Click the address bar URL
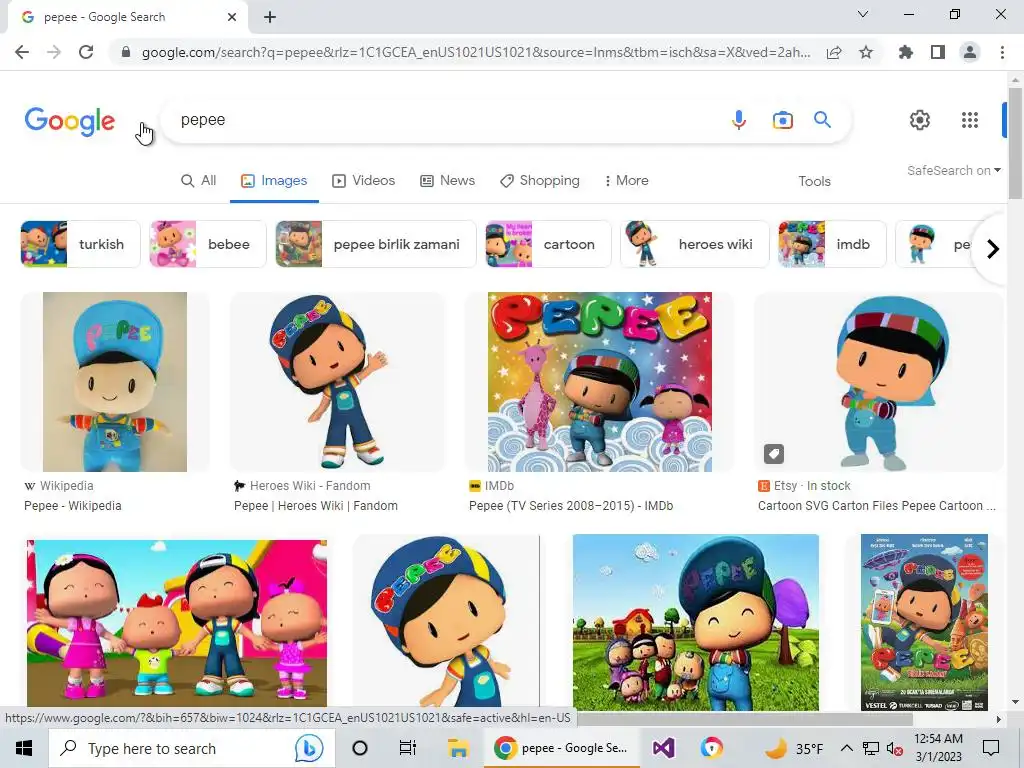The image size is (1024, 768). [475, 52]
